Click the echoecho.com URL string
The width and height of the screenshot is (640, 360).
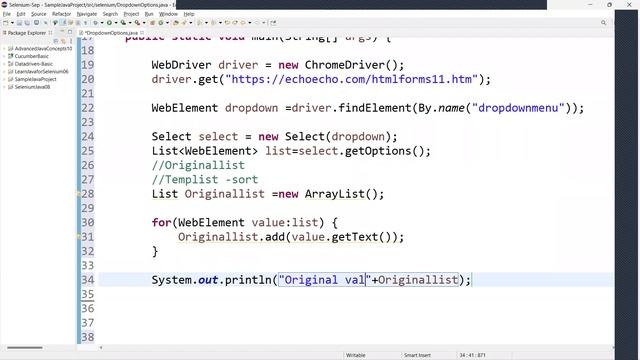pyautogui.click(x=351, y=79)
